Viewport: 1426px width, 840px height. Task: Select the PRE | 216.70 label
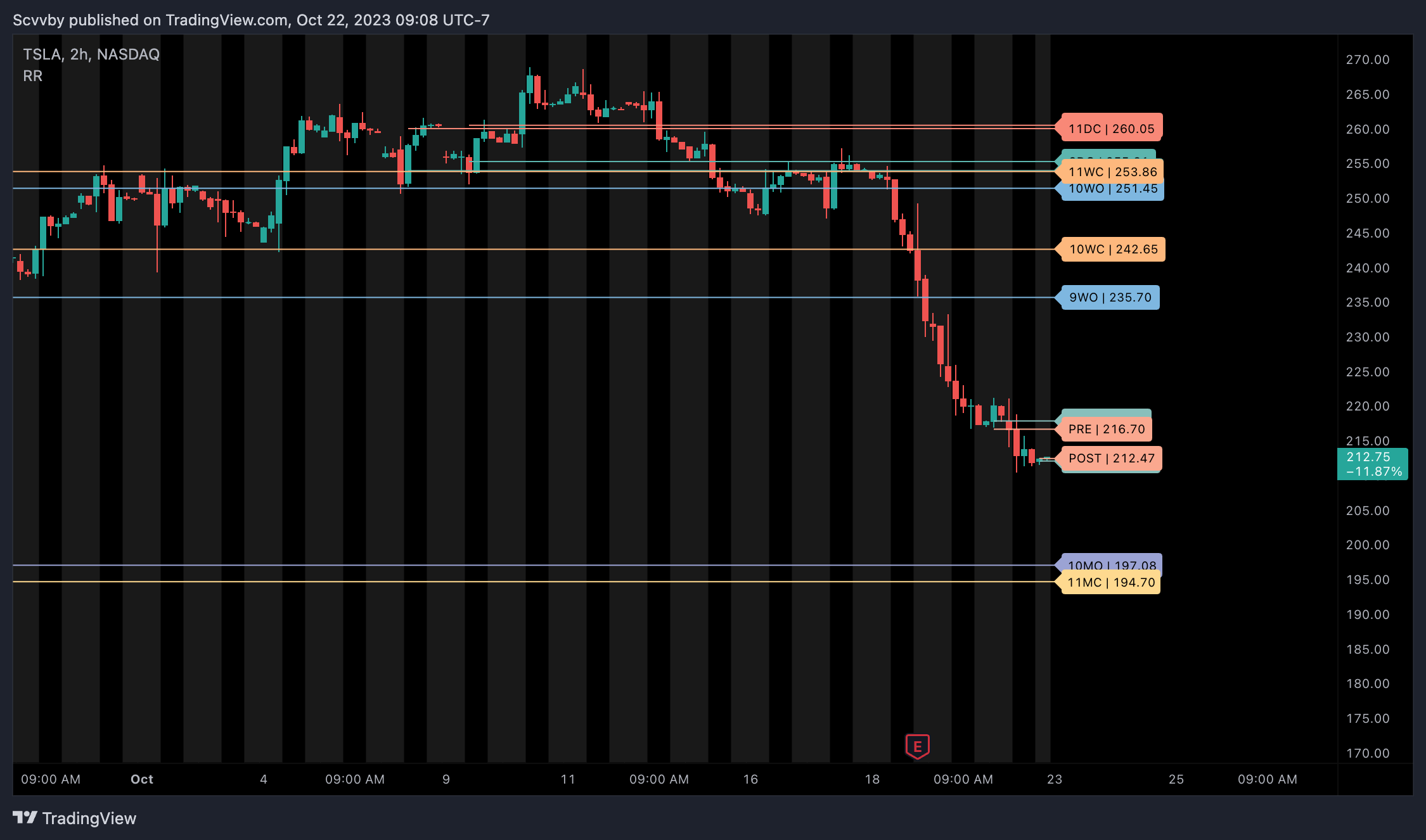point(1104,429)
